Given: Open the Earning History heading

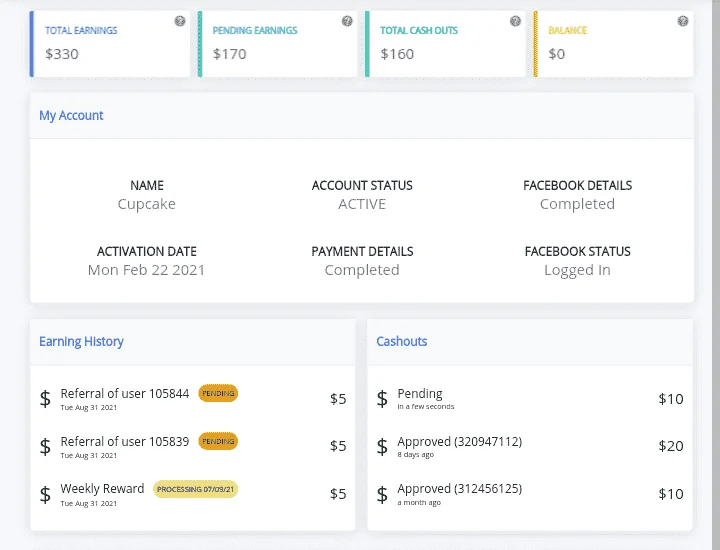Looking at the screenshot, I should tap(81, 342).
